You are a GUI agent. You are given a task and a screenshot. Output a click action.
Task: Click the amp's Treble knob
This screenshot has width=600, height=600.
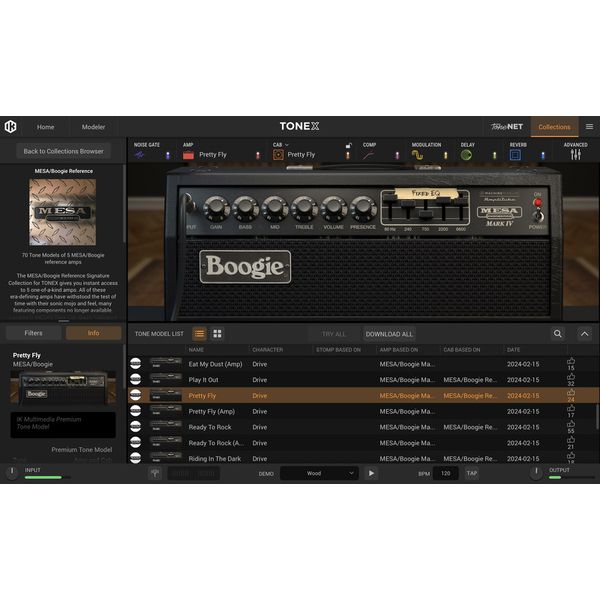pyautogui.click(x=304, y=209)
